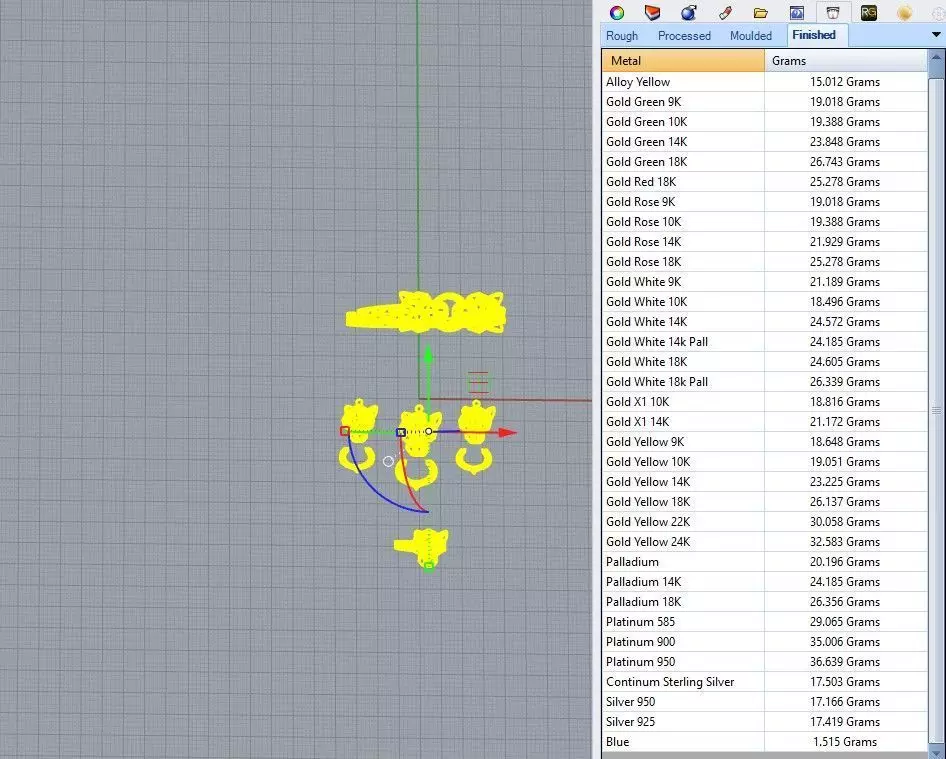Select the Gold Yellow 9K row
The image size is (946, 759).
(764, 441)
